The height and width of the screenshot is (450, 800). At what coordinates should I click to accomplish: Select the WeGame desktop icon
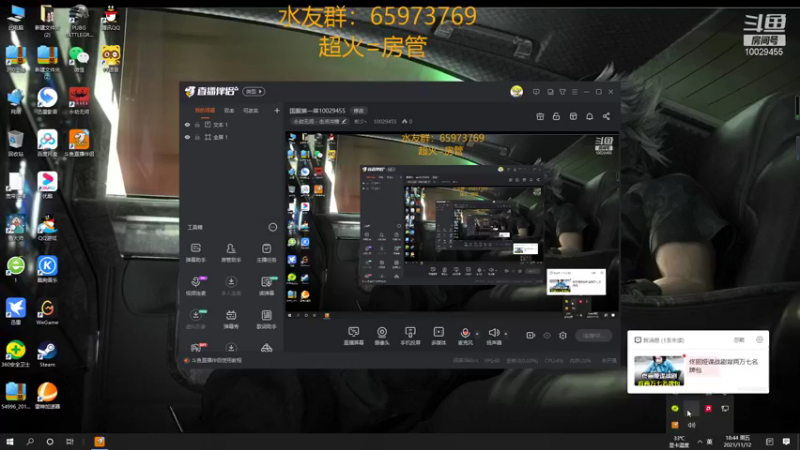(47, 312)
